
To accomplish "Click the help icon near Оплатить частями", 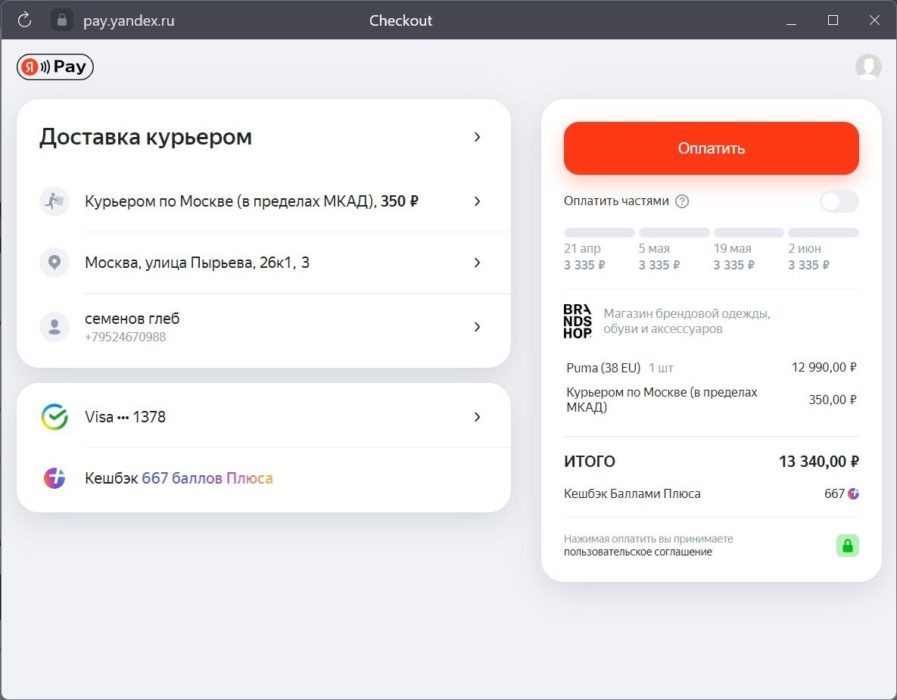I will [682, 201].
